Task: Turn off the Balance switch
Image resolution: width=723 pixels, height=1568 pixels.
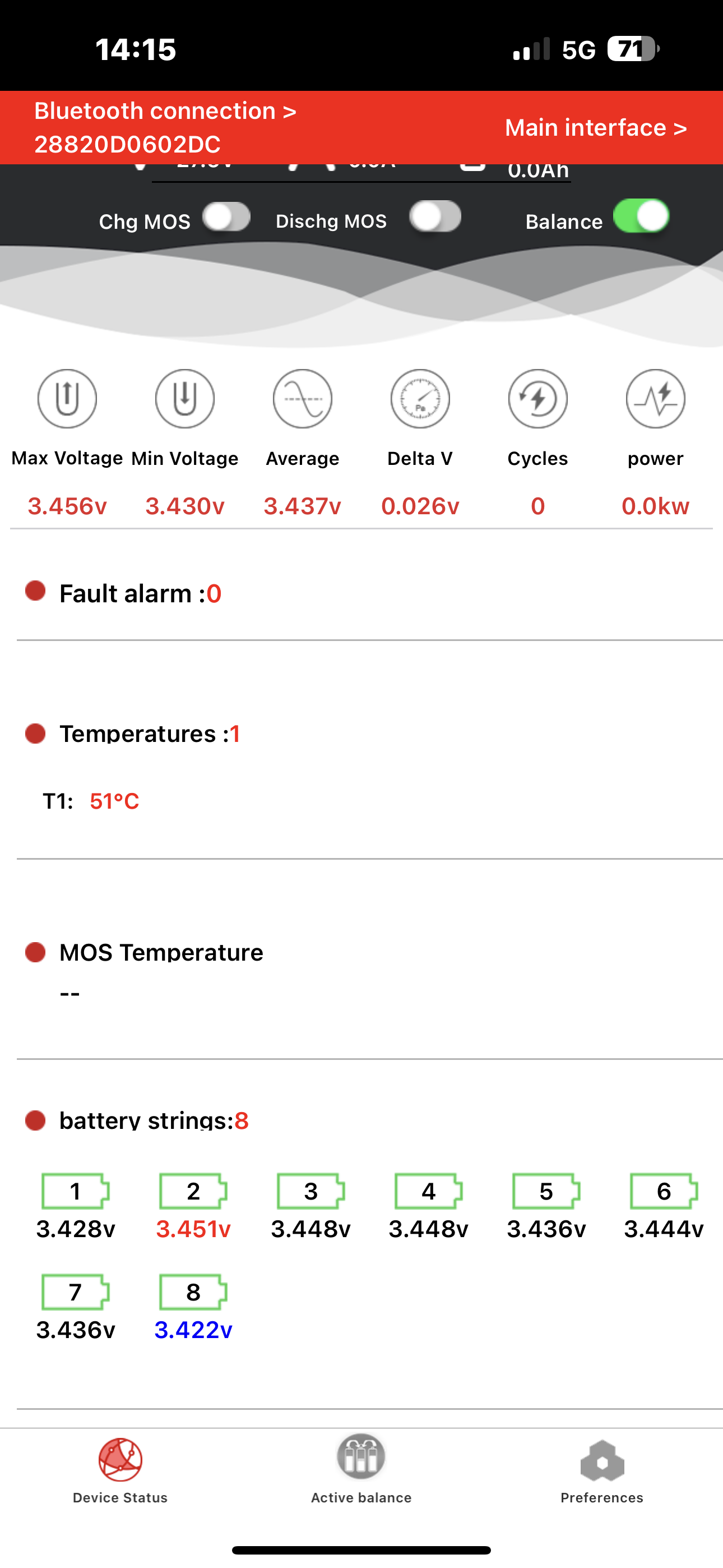Action: point(641,216)
